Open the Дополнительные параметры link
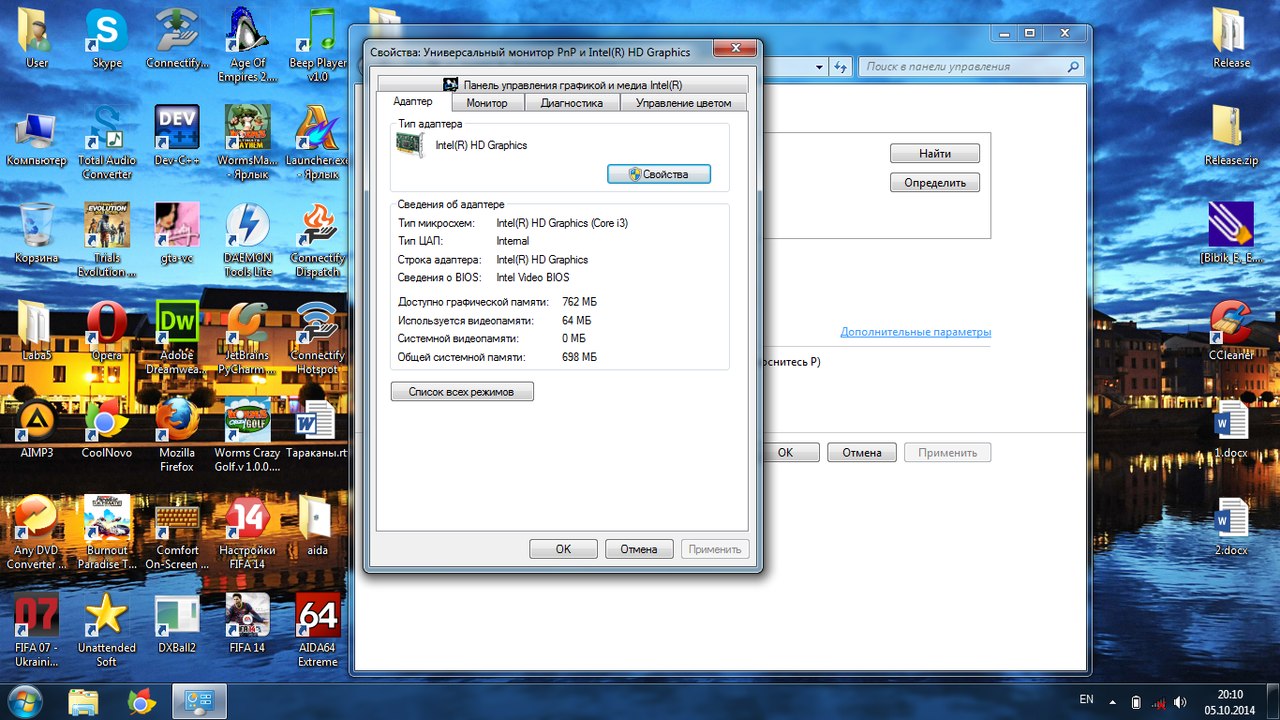 point(915,332)
